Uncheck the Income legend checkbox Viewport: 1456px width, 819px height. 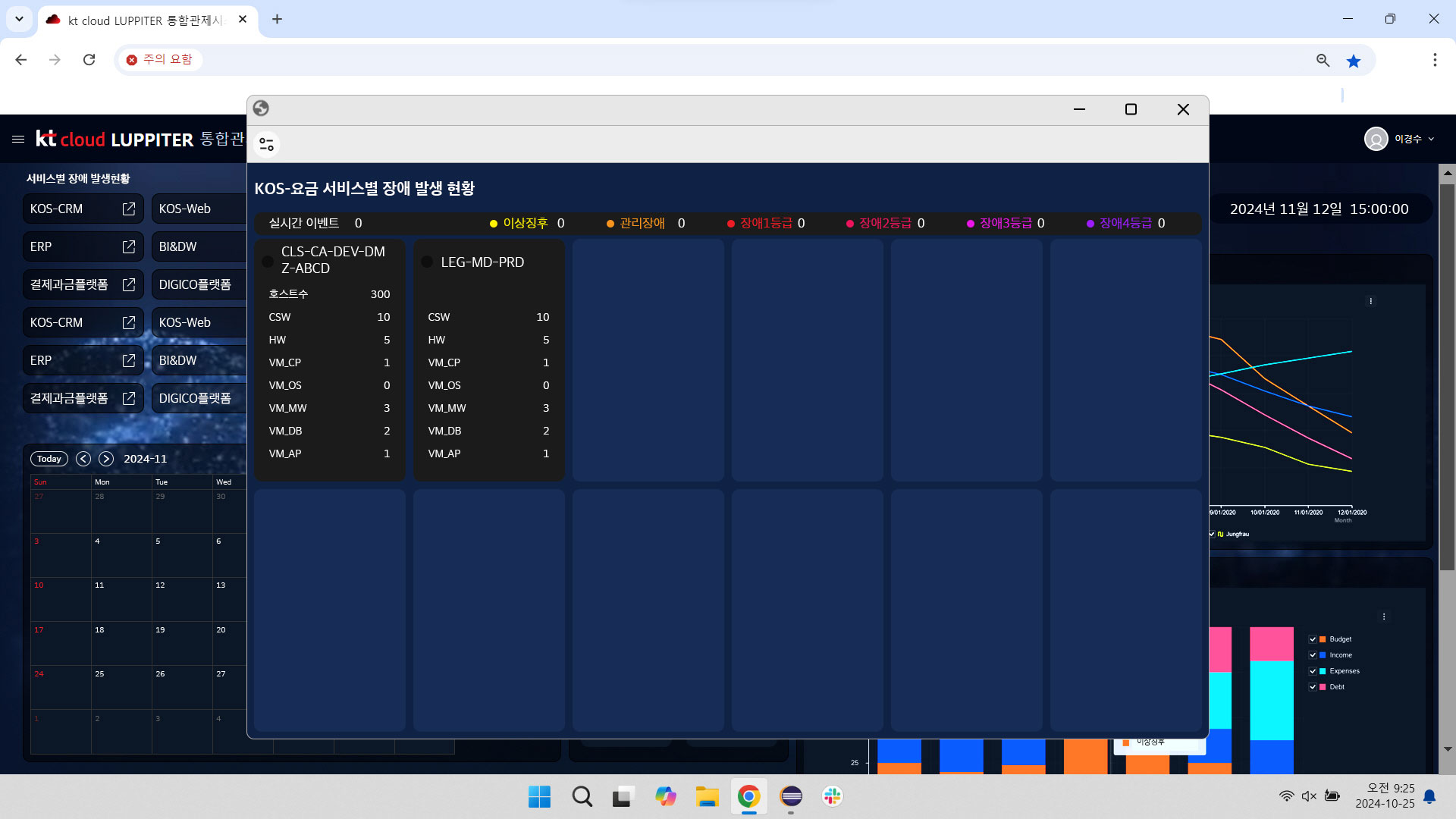(1313, 655)
